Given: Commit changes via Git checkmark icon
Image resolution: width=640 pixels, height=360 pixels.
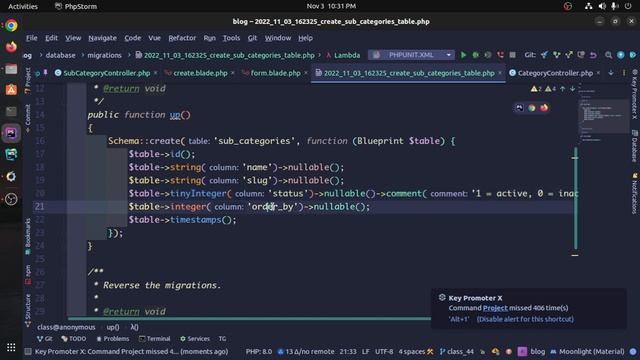Looking at the screenshot, I should [556, 55].
